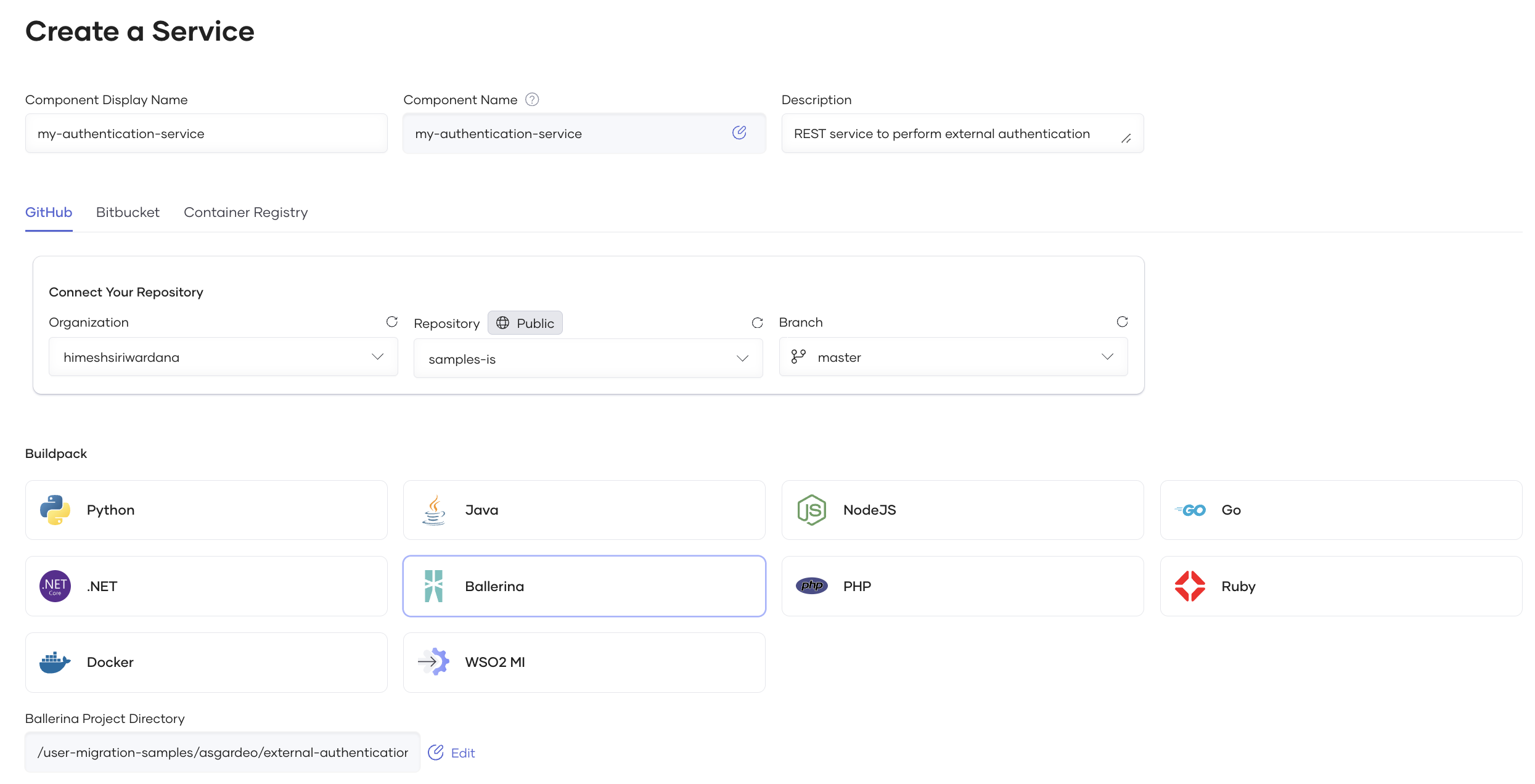
Task: Refresh the Repository list
Action: (x=757, y=323)
